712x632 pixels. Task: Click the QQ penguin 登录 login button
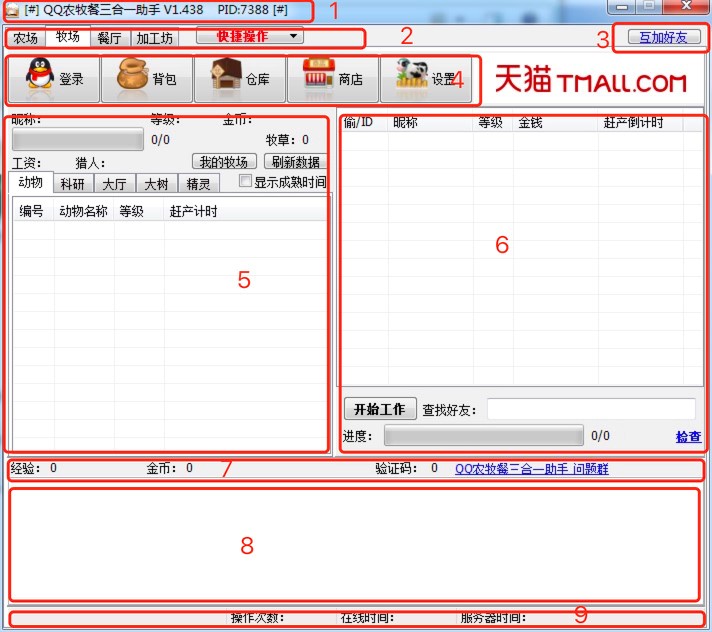[x=54, y=79]
